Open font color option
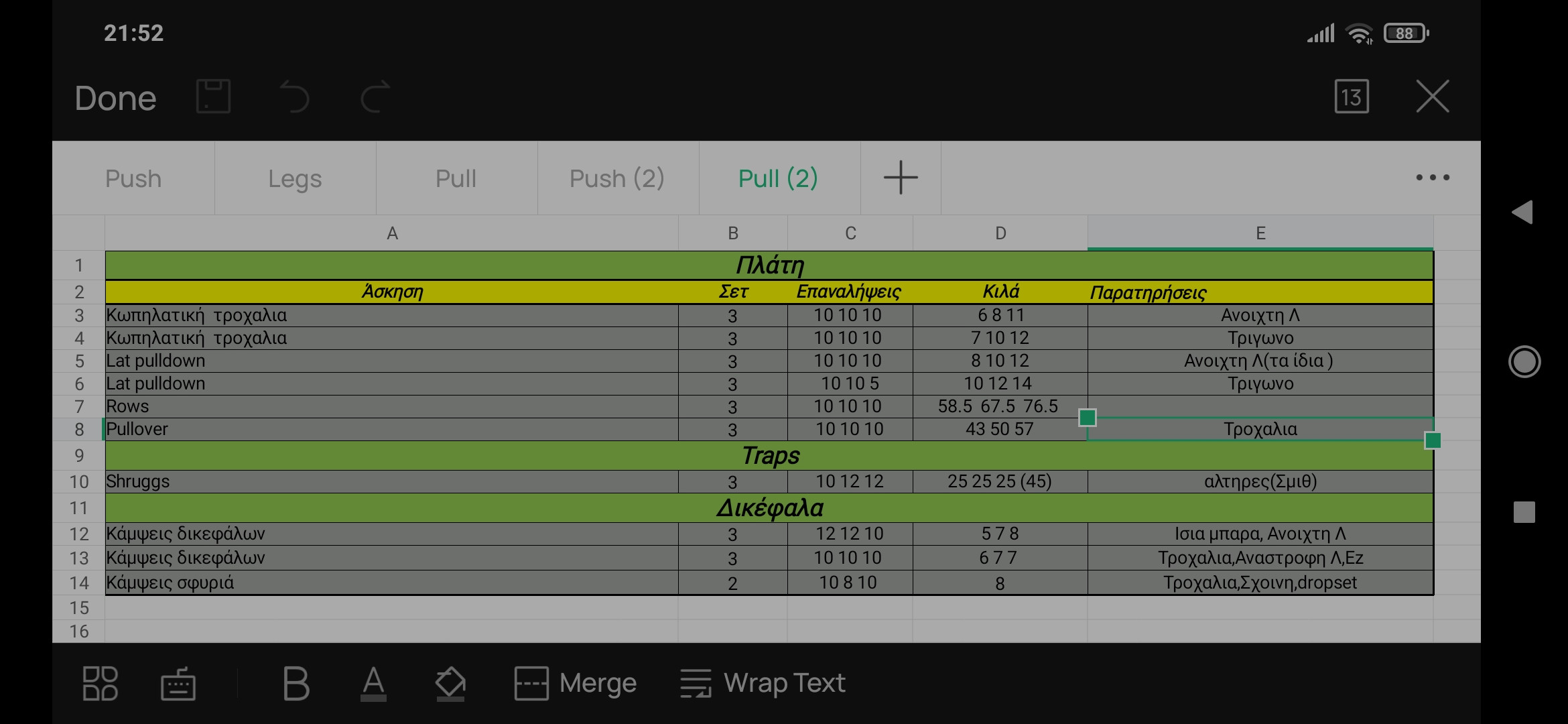 [x=373, y=684]
